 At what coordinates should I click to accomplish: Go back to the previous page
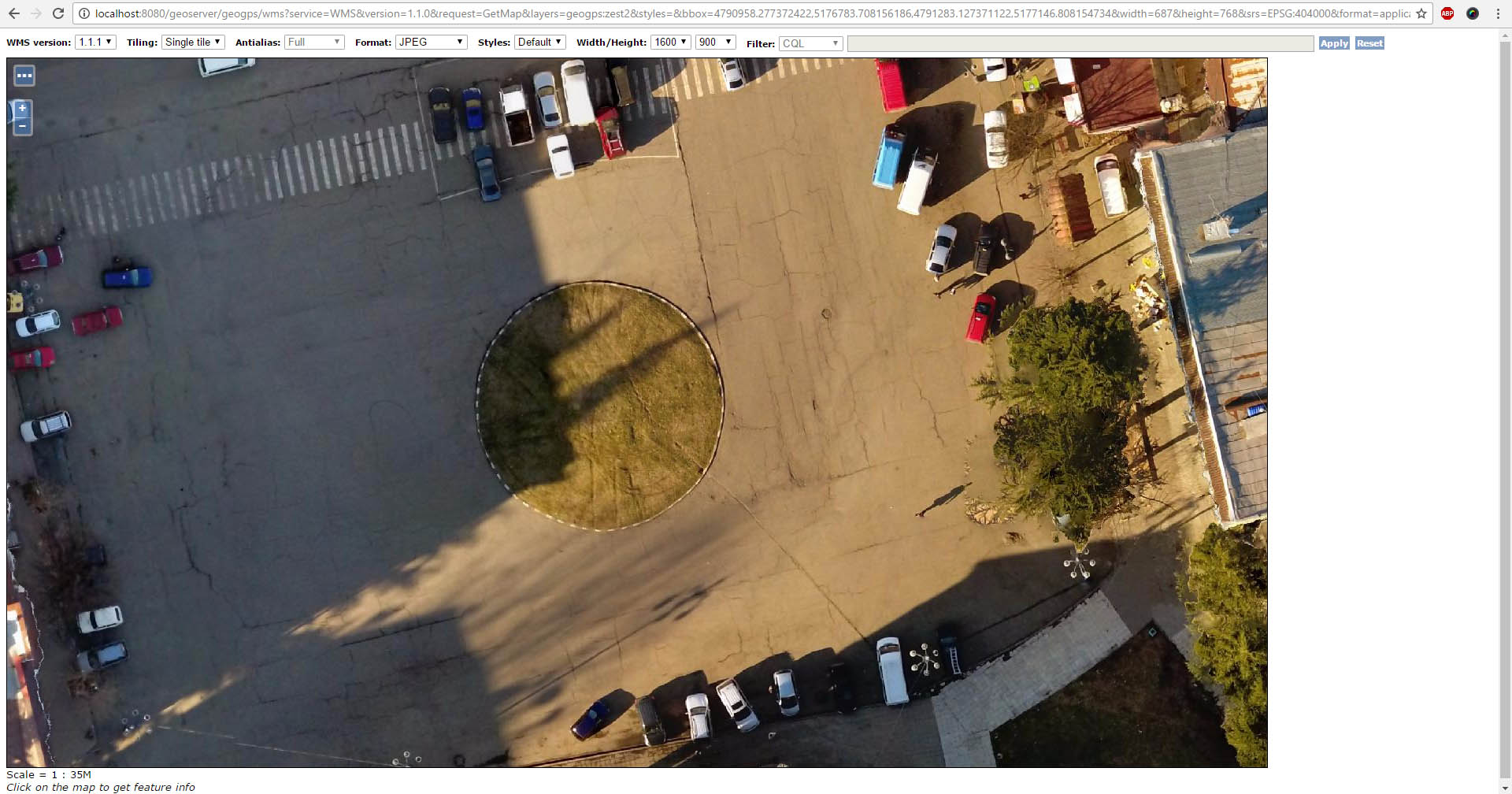coord(14,13)
